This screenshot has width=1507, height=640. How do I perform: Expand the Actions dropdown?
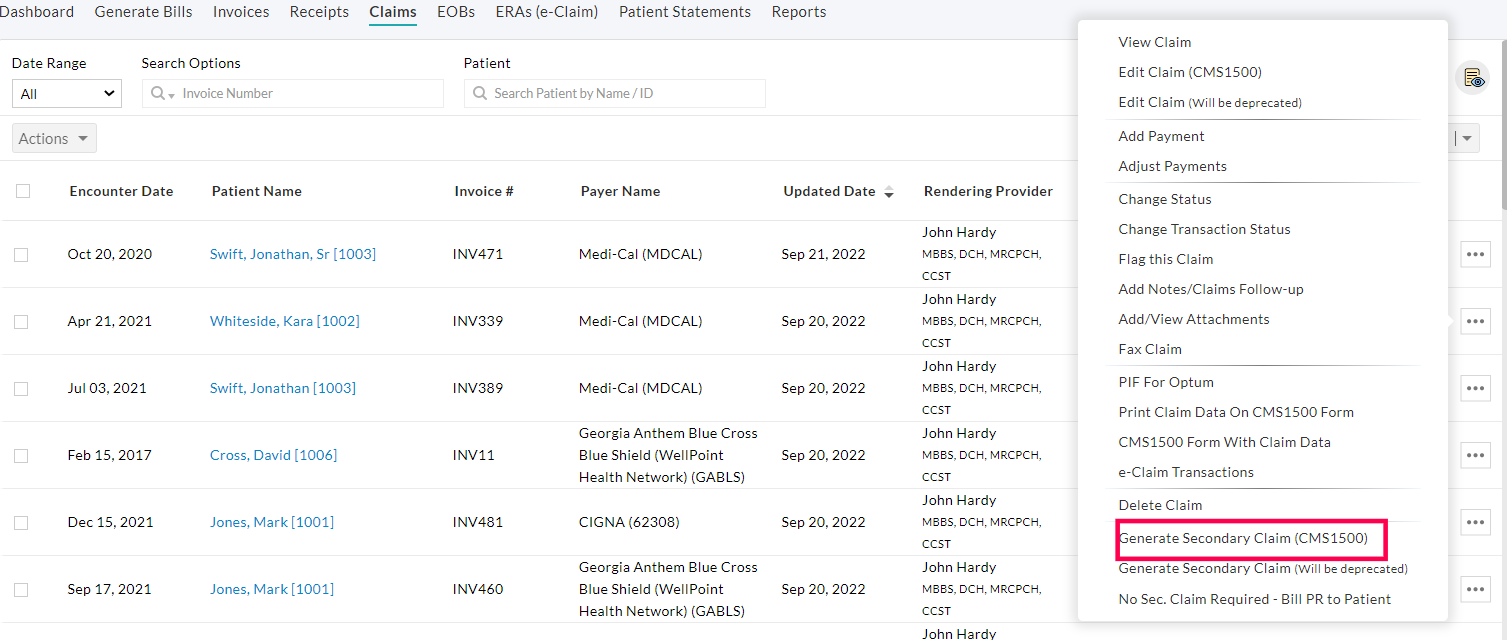(x=53, y=137)
